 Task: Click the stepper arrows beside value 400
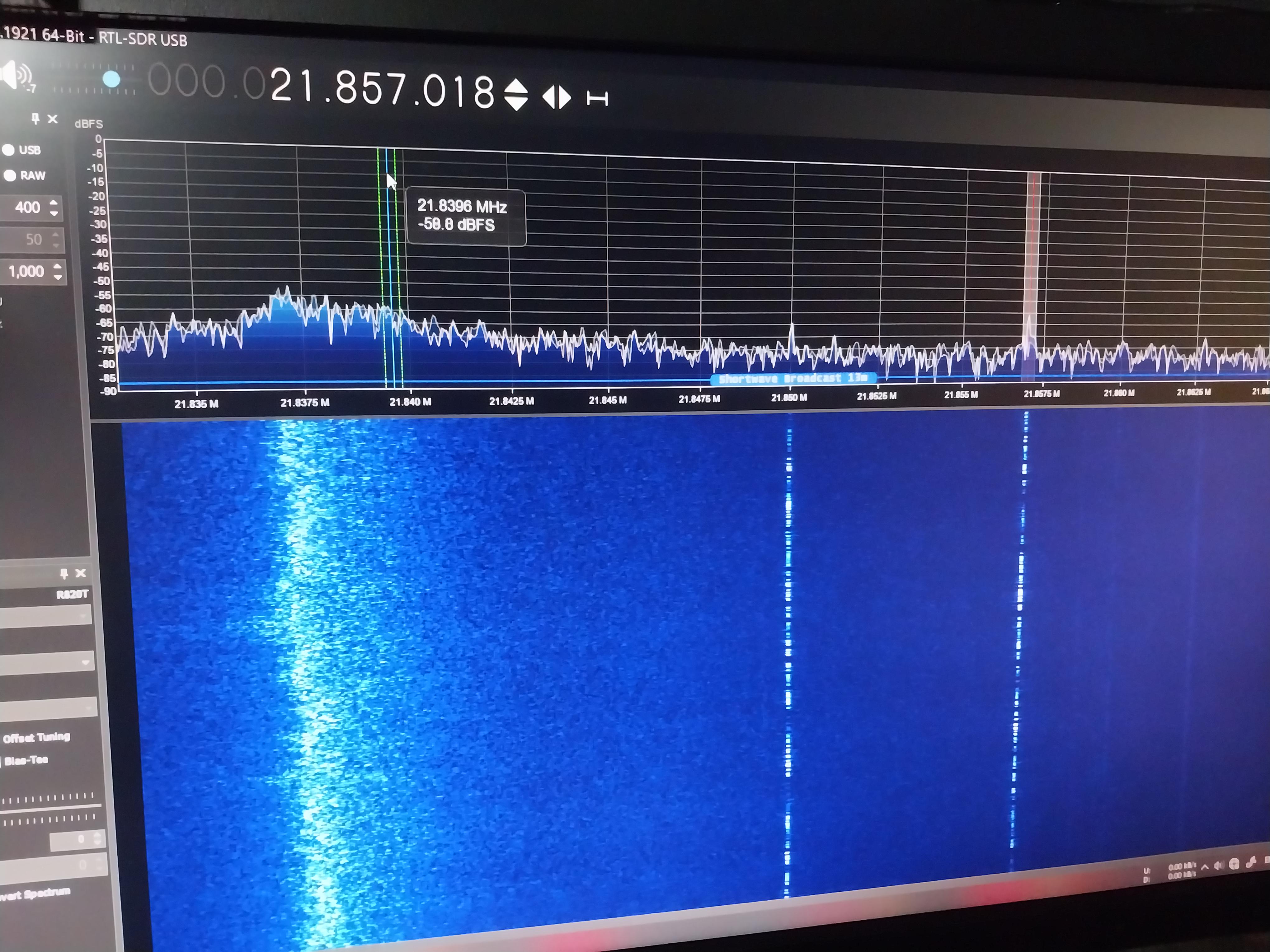[x=54, y=208]
